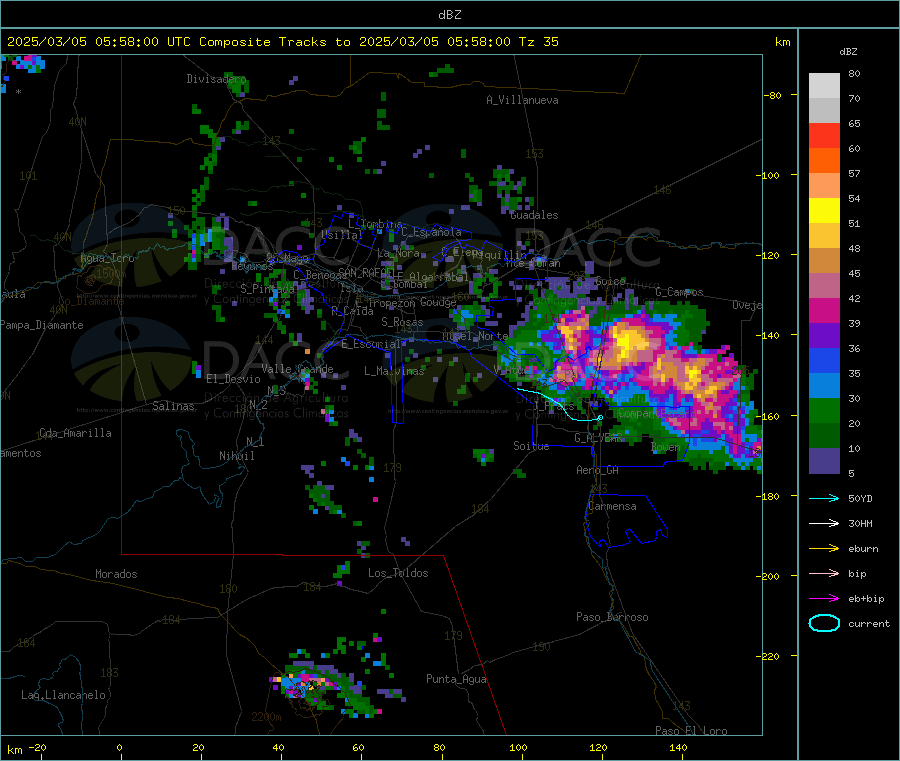Select the dark green 10–20 dBZ swatch
This screenshot has width=900, height=761.
click(824, 436)
